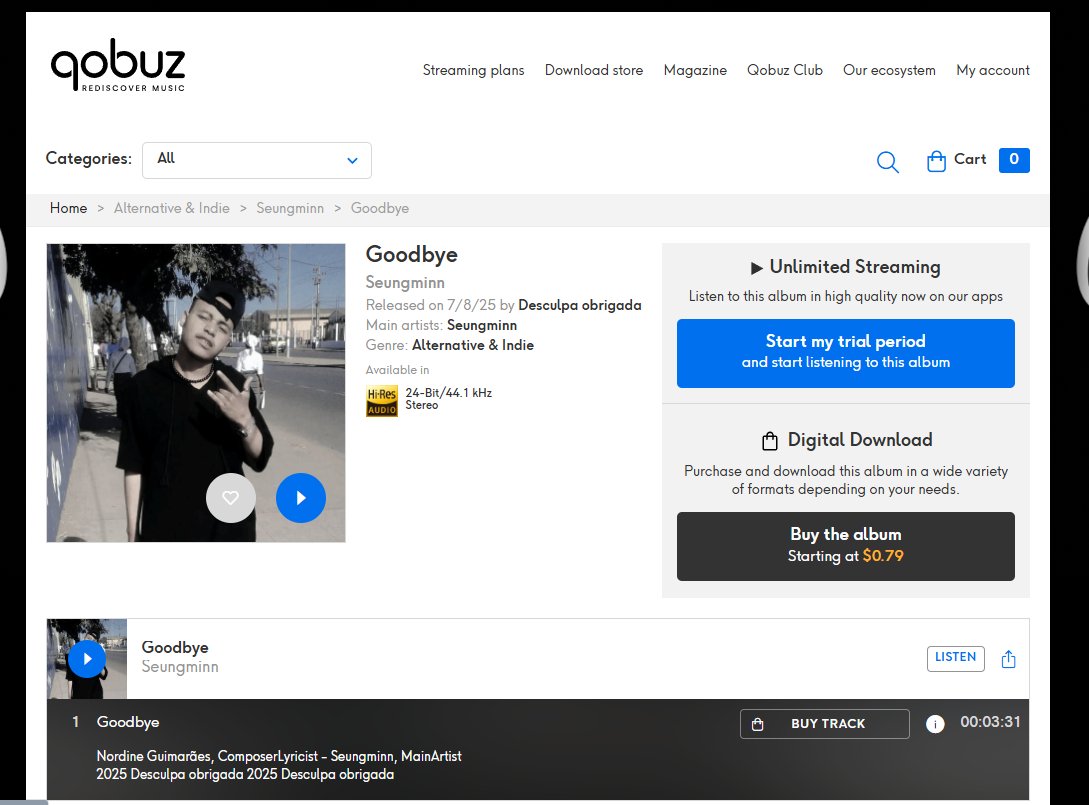Click the share icon next to LISTEN

(x=1008, y=658)
